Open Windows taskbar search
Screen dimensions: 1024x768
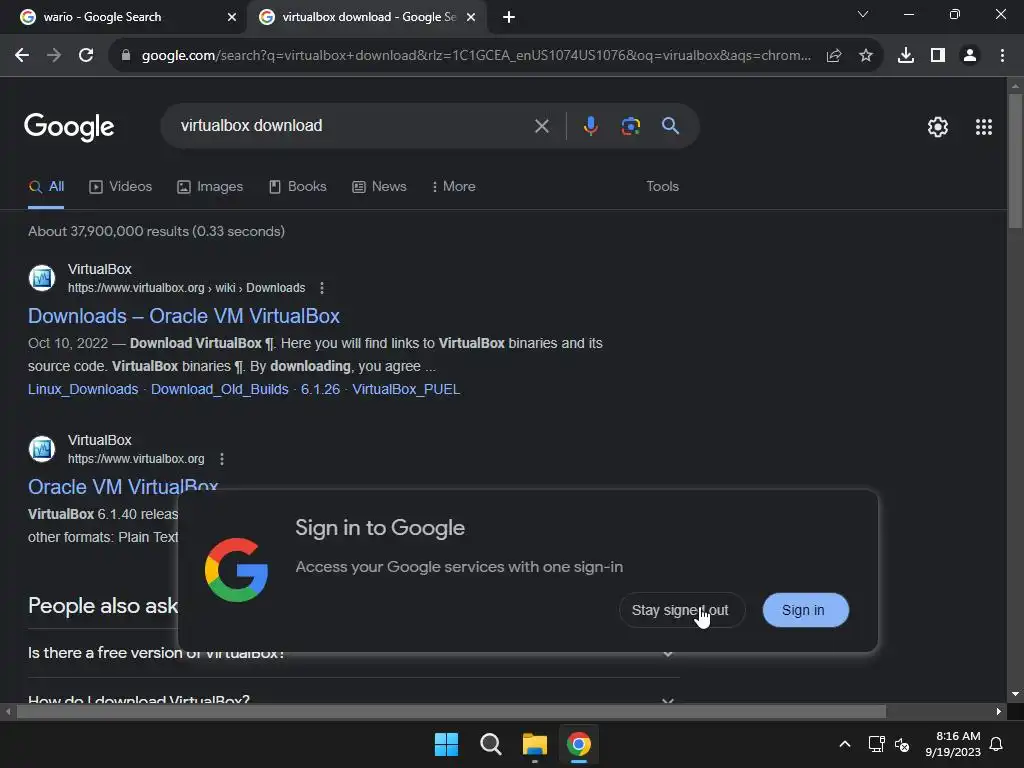click(x=490, y=744)
